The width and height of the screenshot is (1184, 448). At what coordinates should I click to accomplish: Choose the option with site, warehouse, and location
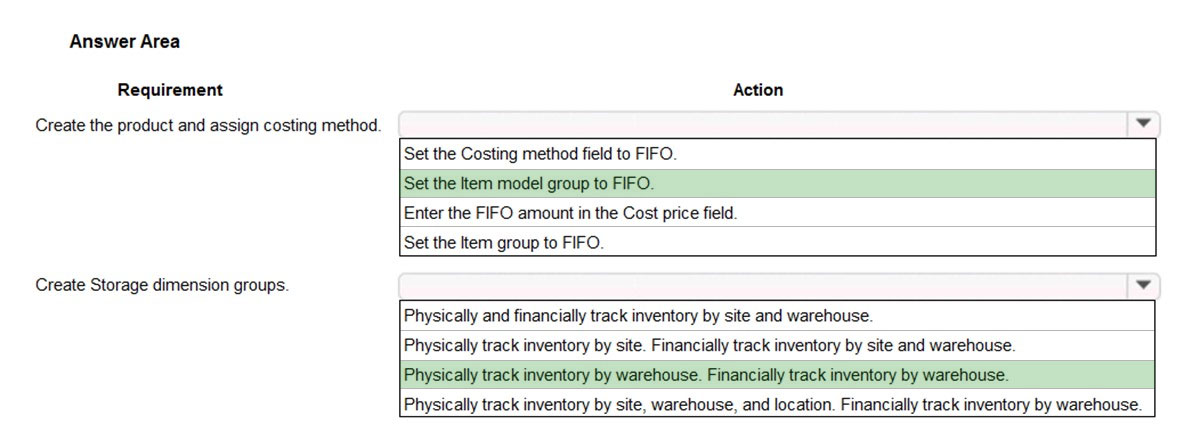click(778, 404)
